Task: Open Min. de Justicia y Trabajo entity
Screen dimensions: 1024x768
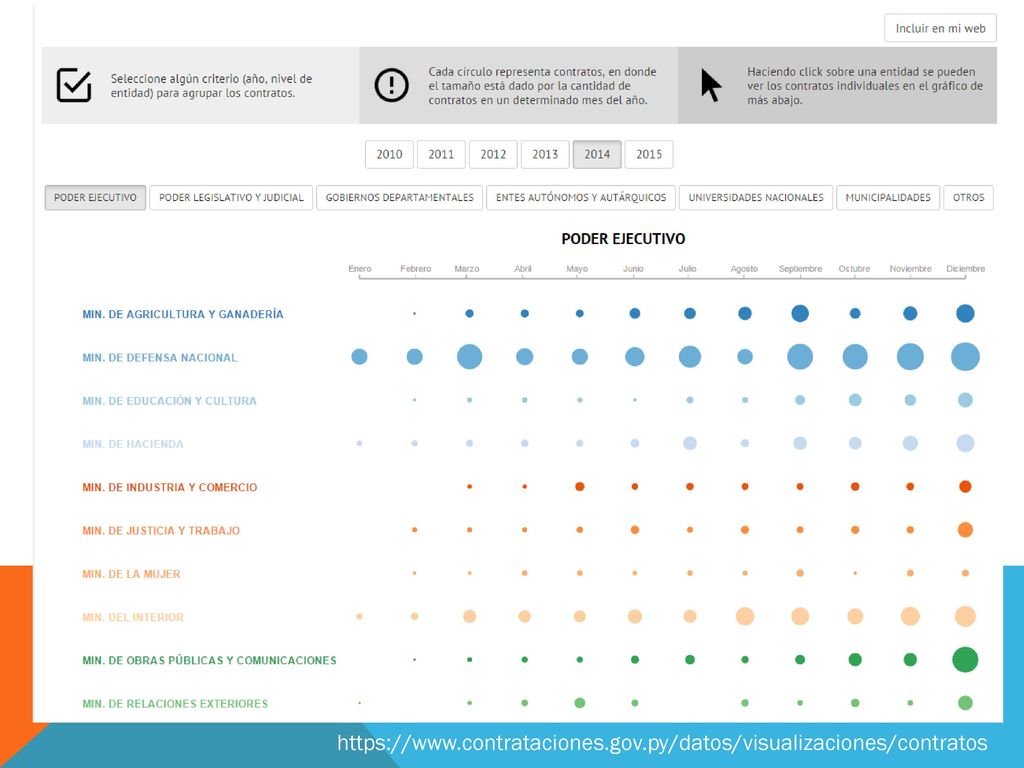Action: tap(161, 530)
